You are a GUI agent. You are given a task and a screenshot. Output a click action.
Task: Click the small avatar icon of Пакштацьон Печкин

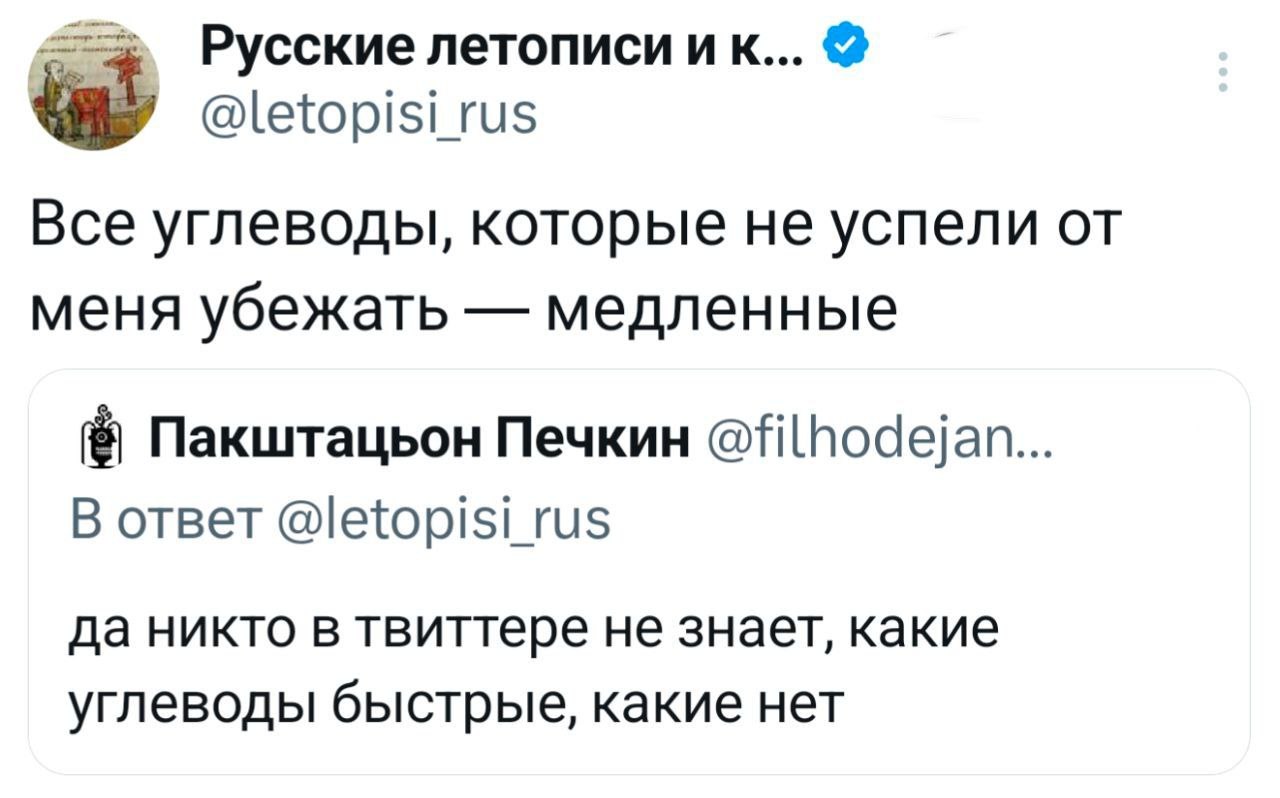[x=100, y=442]
